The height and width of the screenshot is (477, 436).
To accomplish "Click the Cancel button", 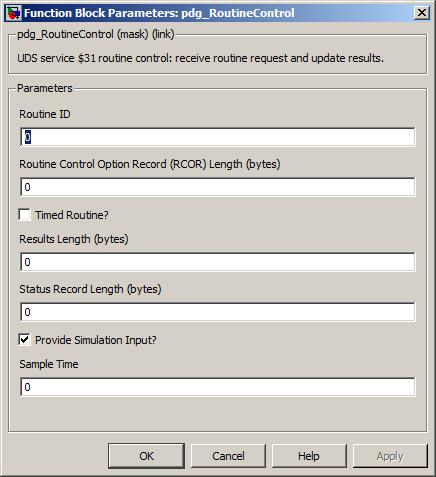I will pyautogui.click(x=228, y=456).
